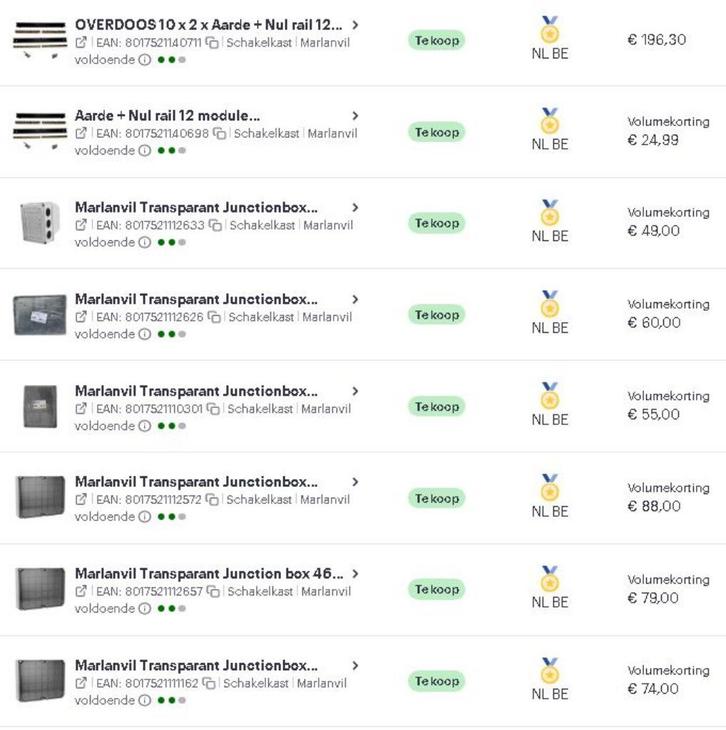Viewport: 726px width, 730px height.
Task: Click external link icon for EAN 8017521112572
Action: point(81,500)
